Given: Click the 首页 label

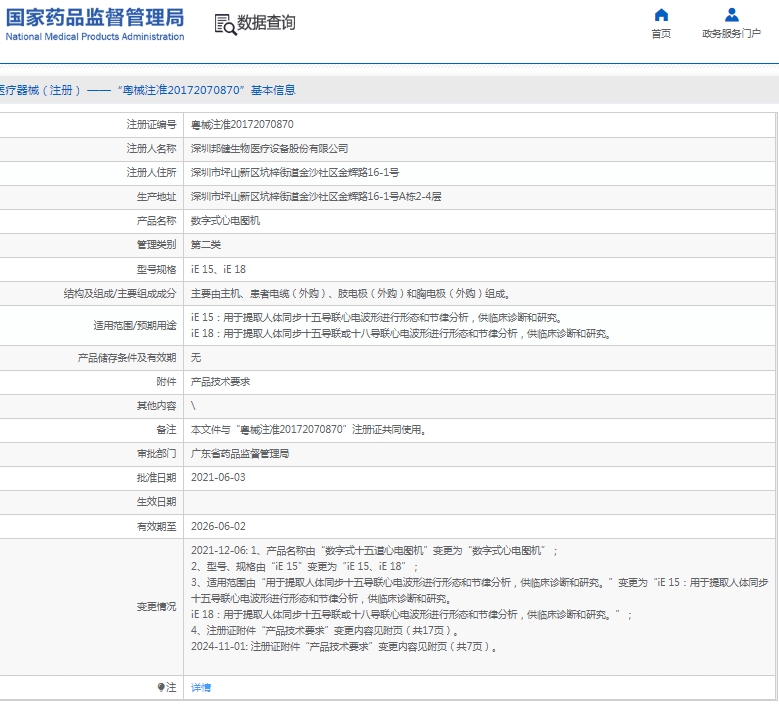Looking at the screenshot, I should (x=661, y=33).
